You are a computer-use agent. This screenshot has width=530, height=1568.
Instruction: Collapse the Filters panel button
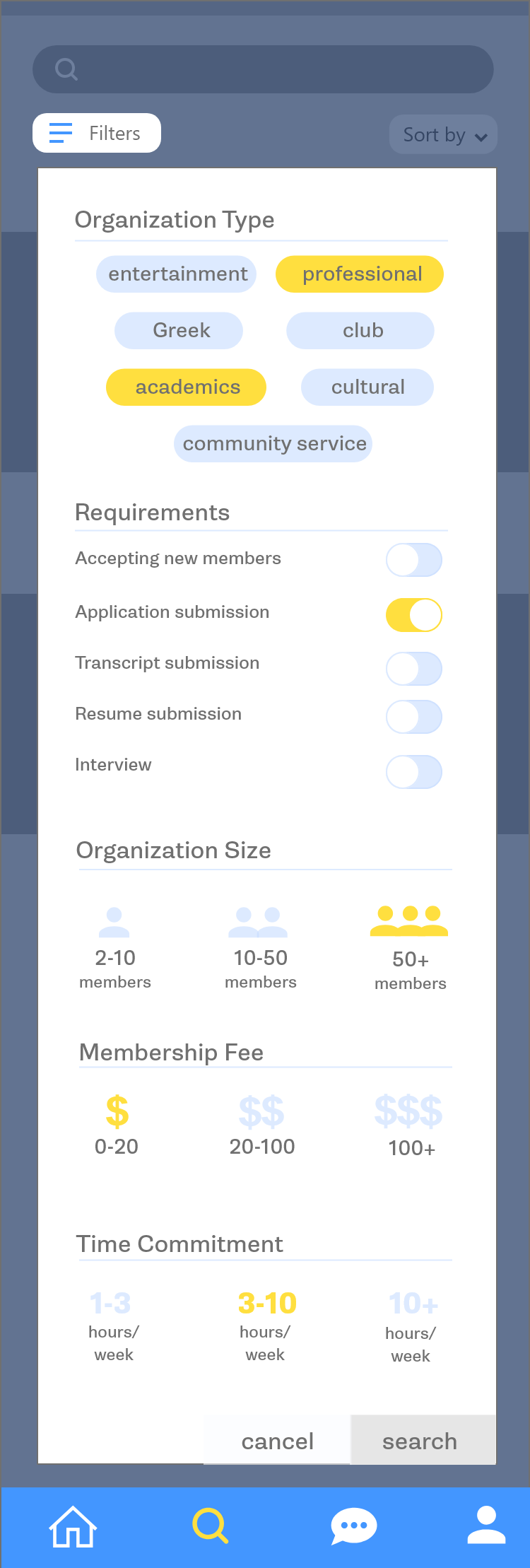(97, 133)
